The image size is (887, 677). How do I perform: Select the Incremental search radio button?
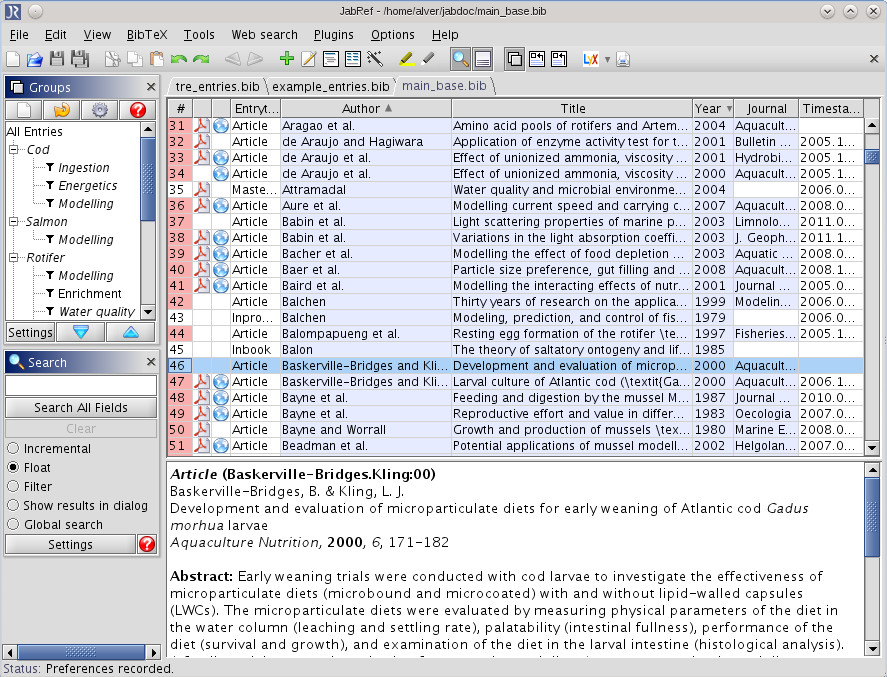point(13,449)
